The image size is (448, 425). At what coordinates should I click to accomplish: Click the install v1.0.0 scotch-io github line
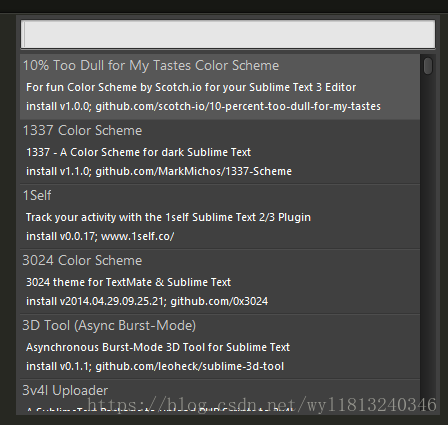click(x=203, y=106)
